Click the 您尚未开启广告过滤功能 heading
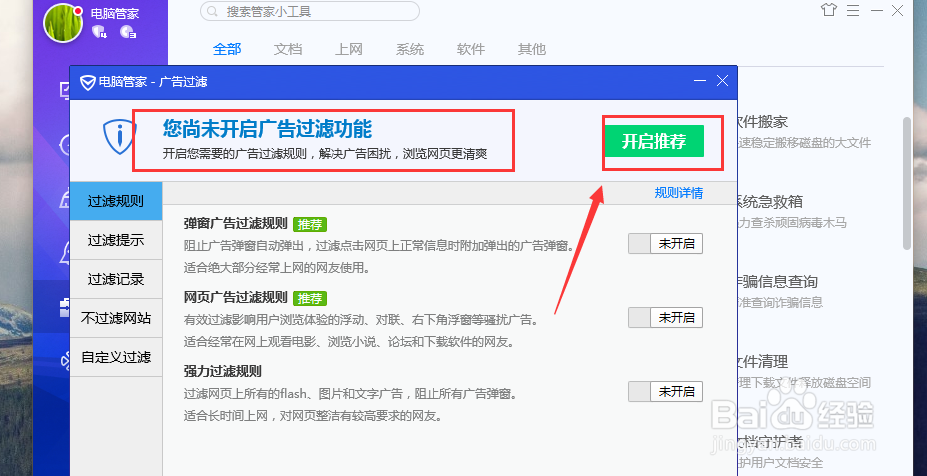The width and height of the screenshot is (927, 476). coord(267,128)
